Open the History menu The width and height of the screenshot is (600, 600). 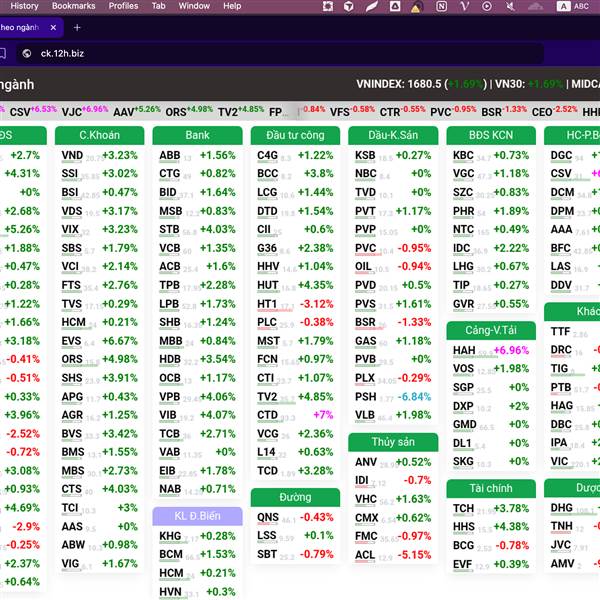click(x=24, y=6)
